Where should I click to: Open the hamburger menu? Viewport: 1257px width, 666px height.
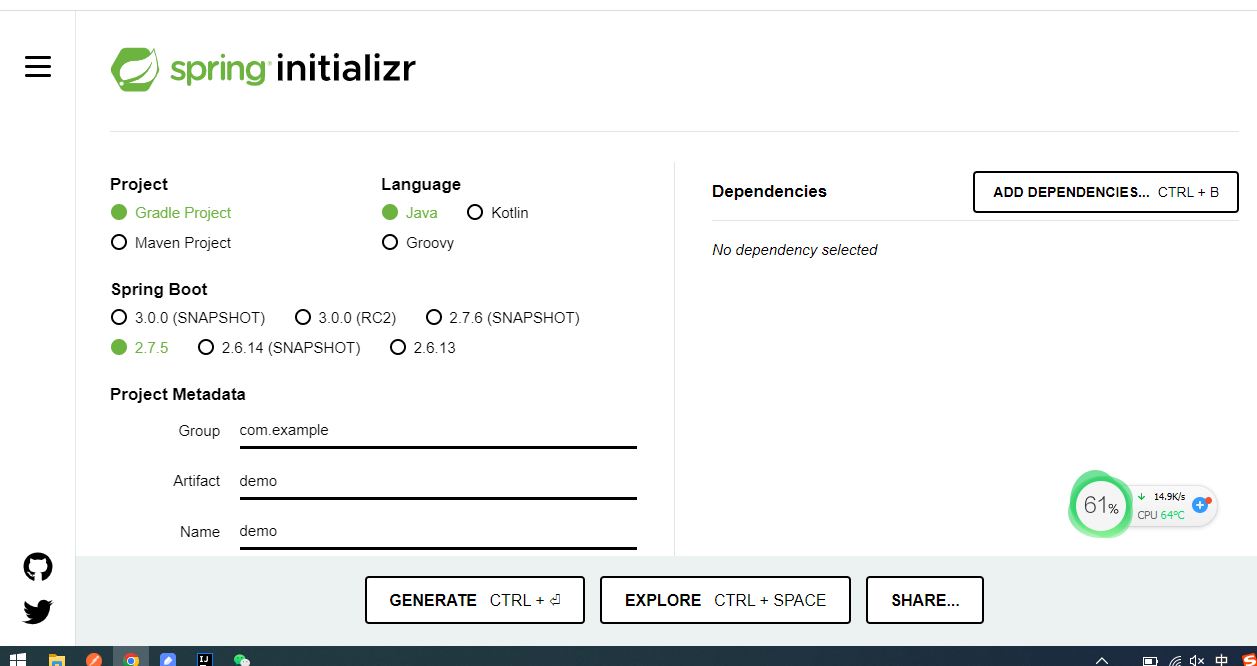[38, 67]
